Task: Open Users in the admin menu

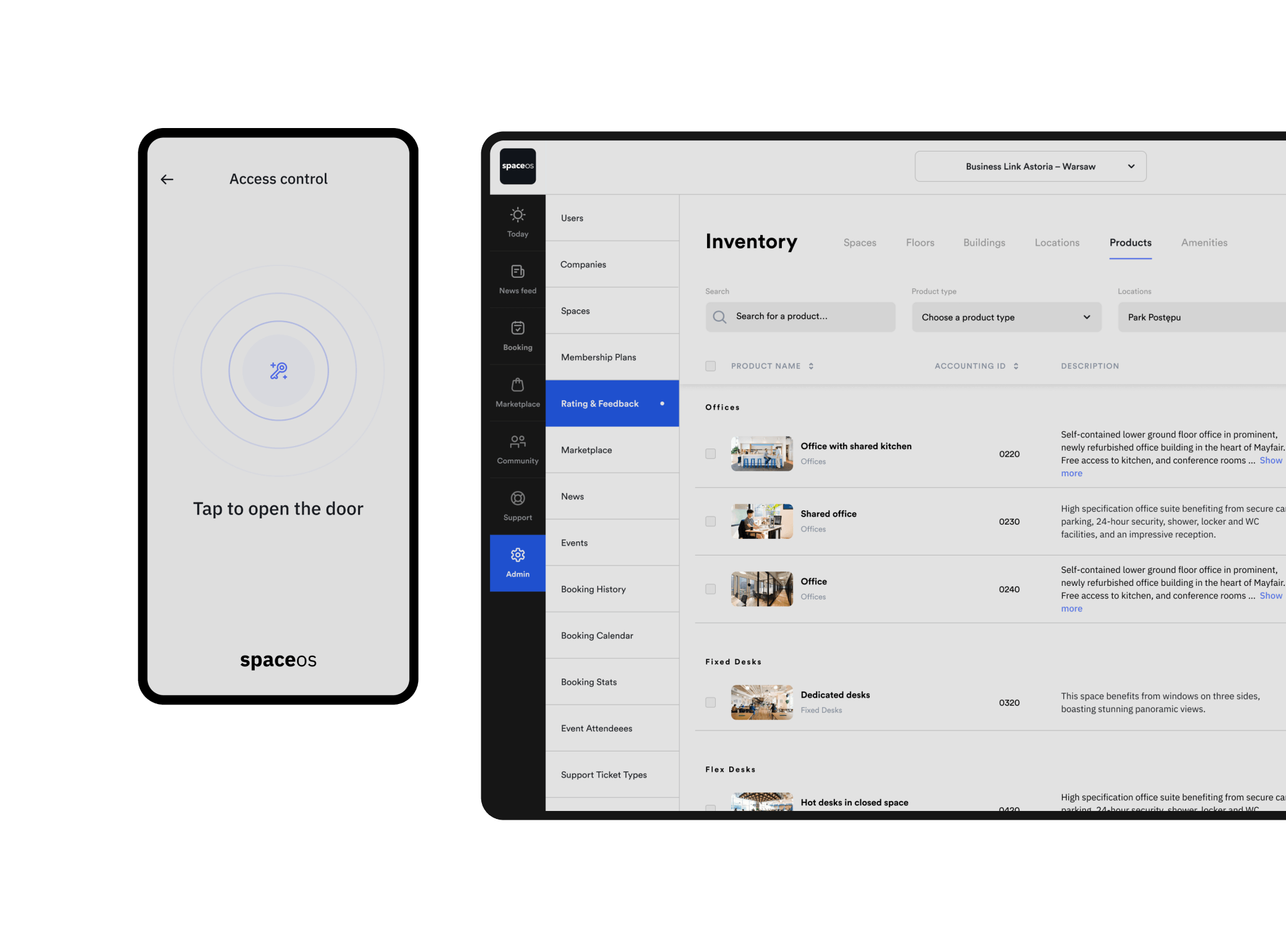Action: point(612,218)
